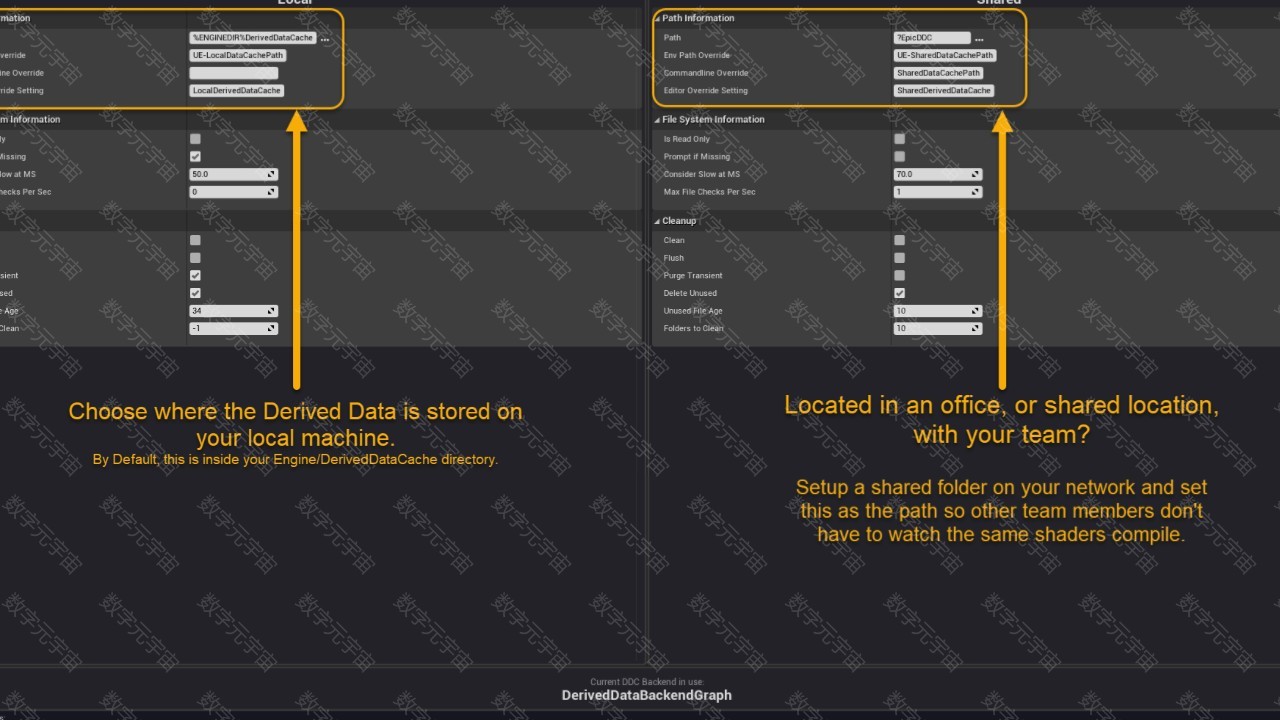Toggle Local read-only checkbox above Missing row

[x=195, y=139]
